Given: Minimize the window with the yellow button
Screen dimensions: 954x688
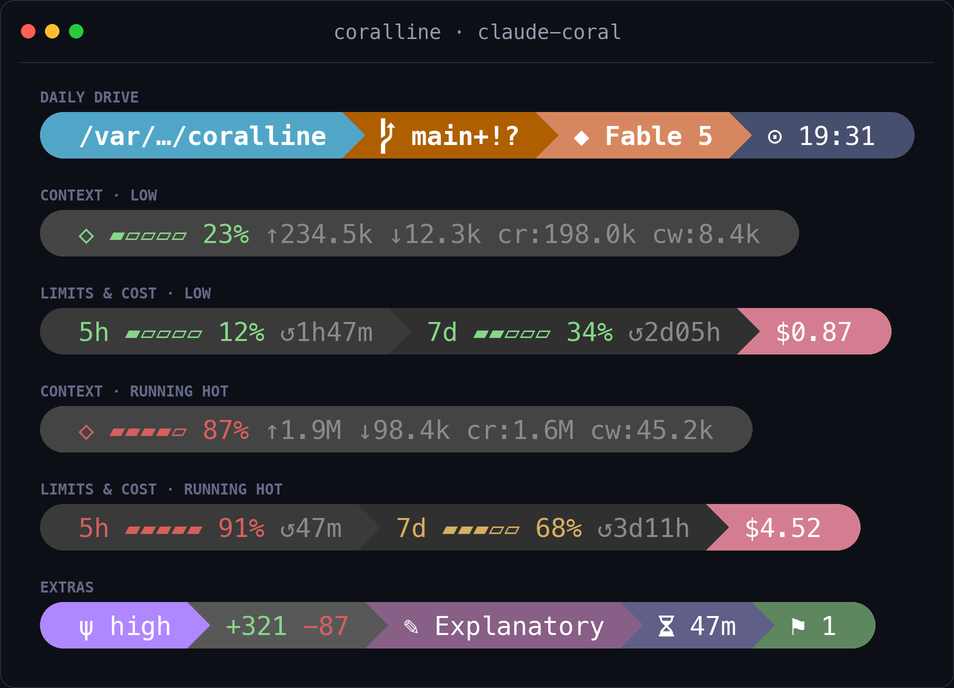Looking at the screenshot, I should (x=52, y=31).
